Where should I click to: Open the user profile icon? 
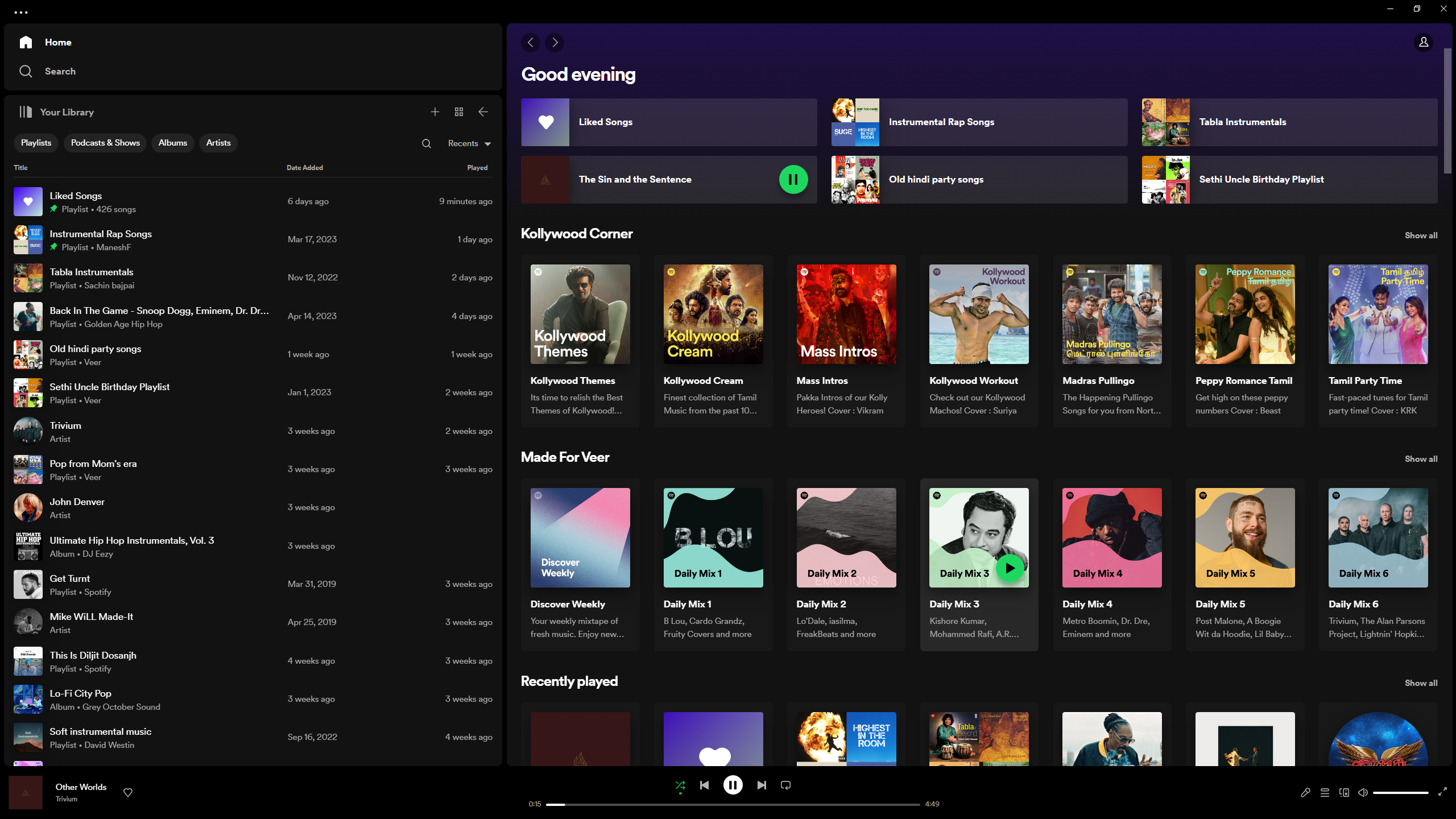point(1424,43)
